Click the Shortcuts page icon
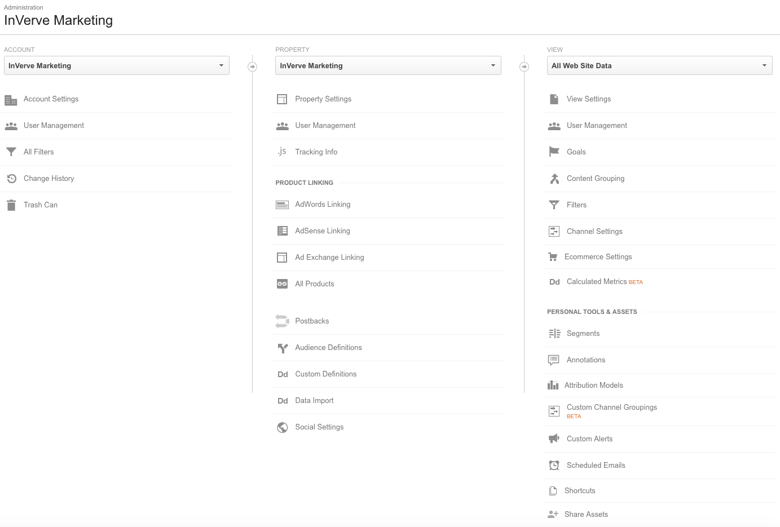 tap(553, 491)
